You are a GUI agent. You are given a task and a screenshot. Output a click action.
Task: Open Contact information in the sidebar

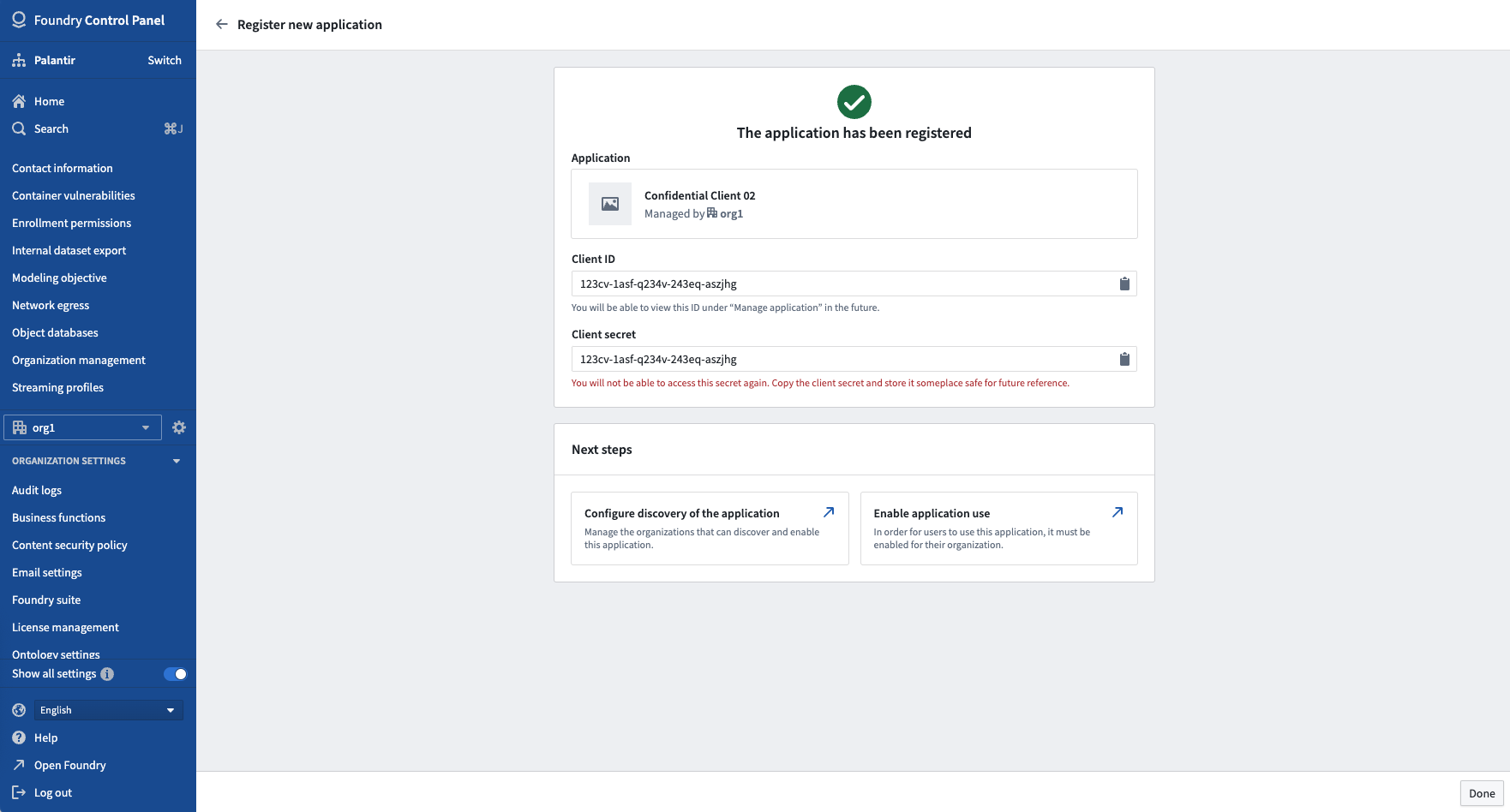[63, 168]
